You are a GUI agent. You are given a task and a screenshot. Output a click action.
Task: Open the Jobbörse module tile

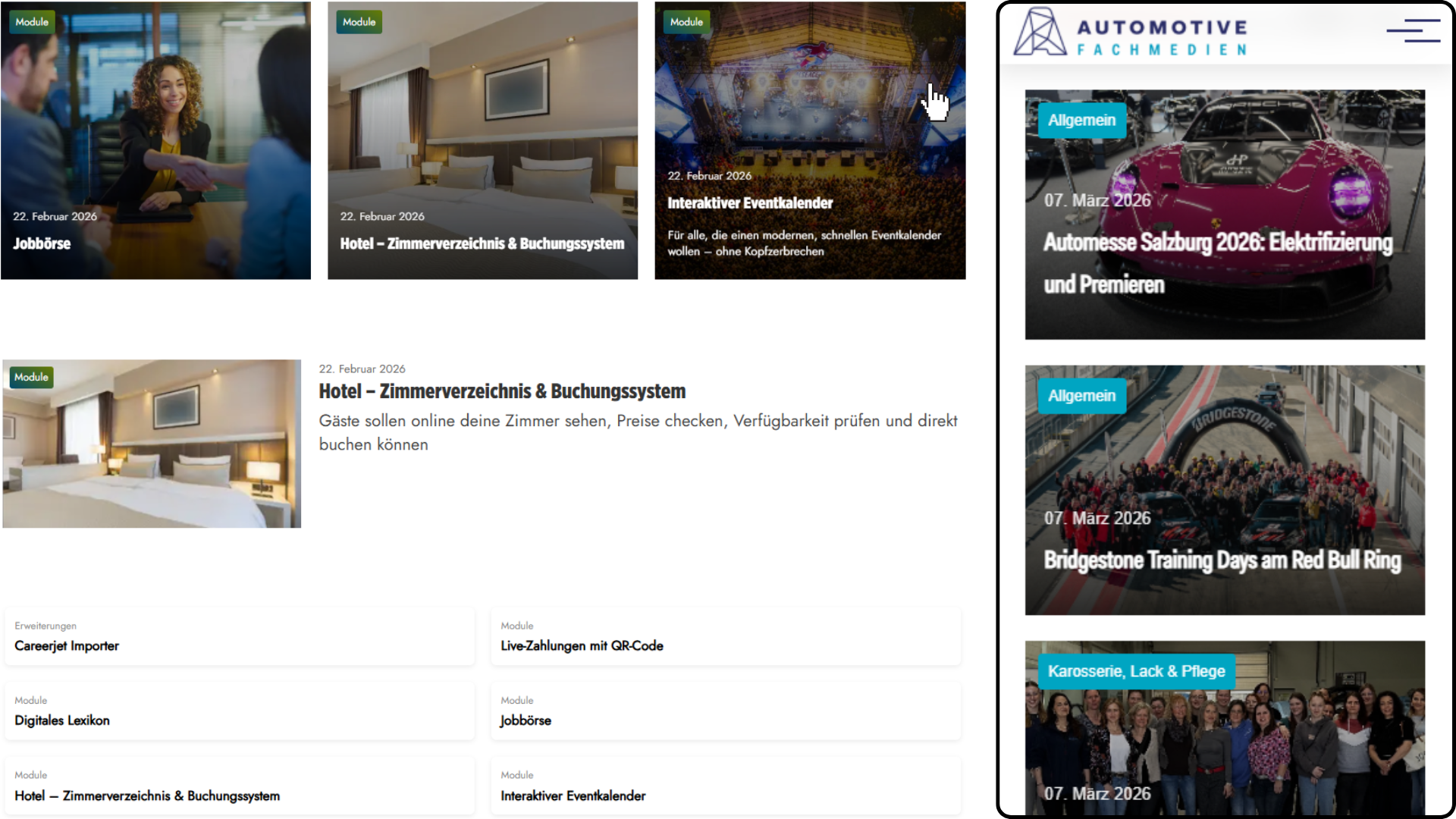click(526, 720)
